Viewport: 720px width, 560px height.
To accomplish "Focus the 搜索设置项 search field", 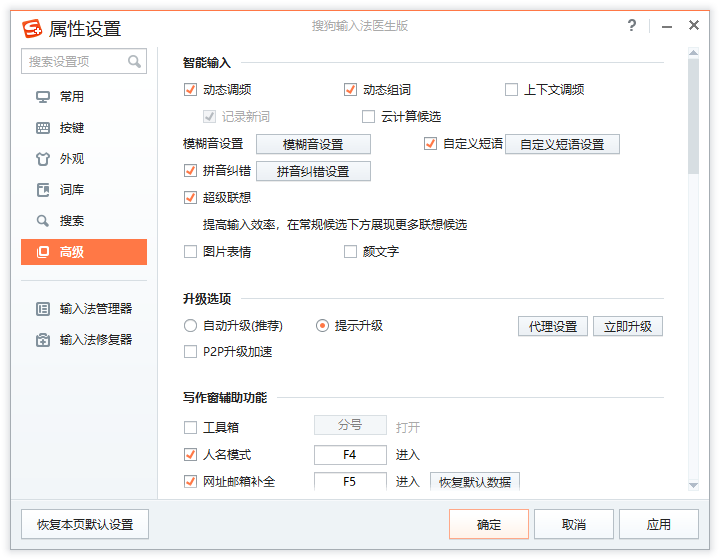I will (x=84, y=61).
